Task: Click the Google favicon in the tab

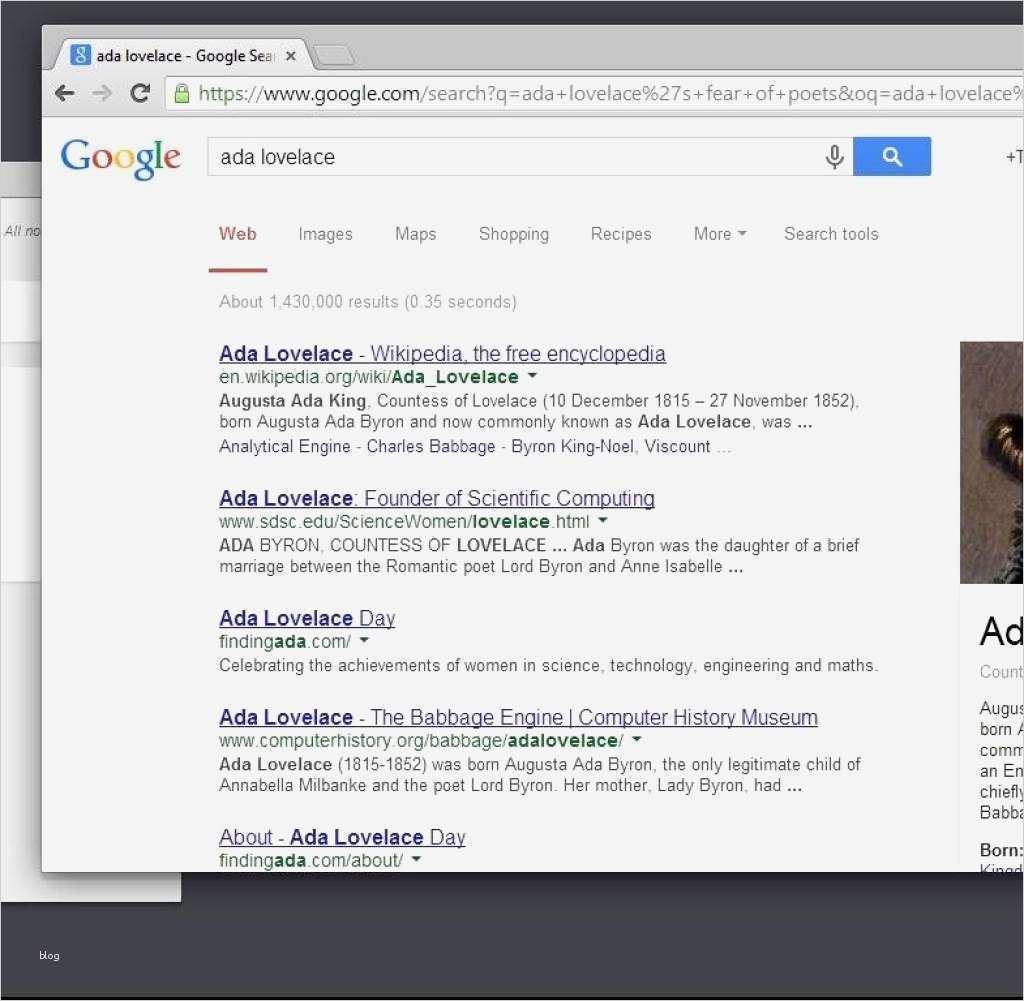Action: coord(80,55)
